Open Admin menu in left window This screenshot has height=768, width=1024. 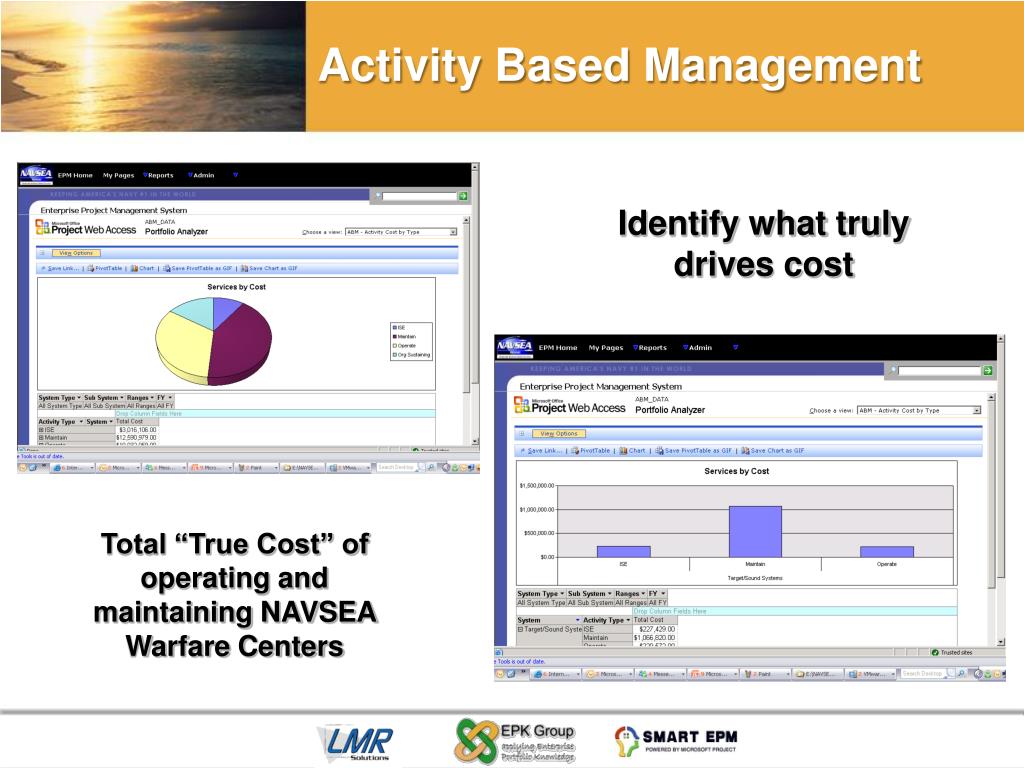[x=202, y=175]
